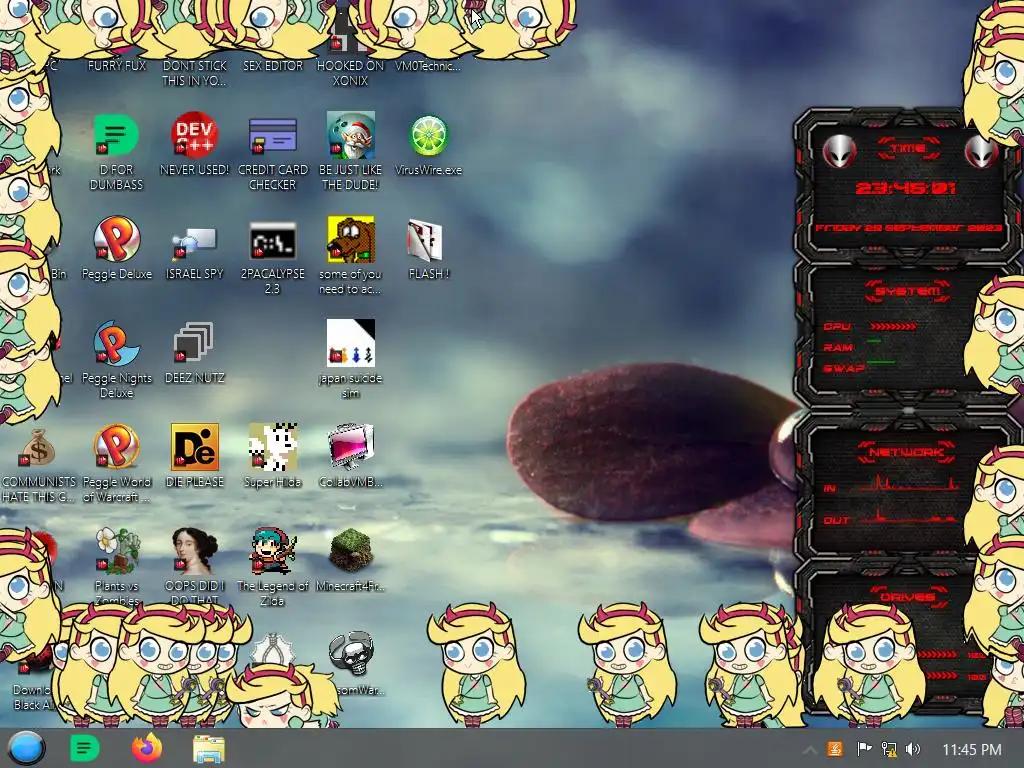This screenshot has width=1024, height=768.
Task: Click the CPU usage bar in widget
Action: [x=893, y=326]
